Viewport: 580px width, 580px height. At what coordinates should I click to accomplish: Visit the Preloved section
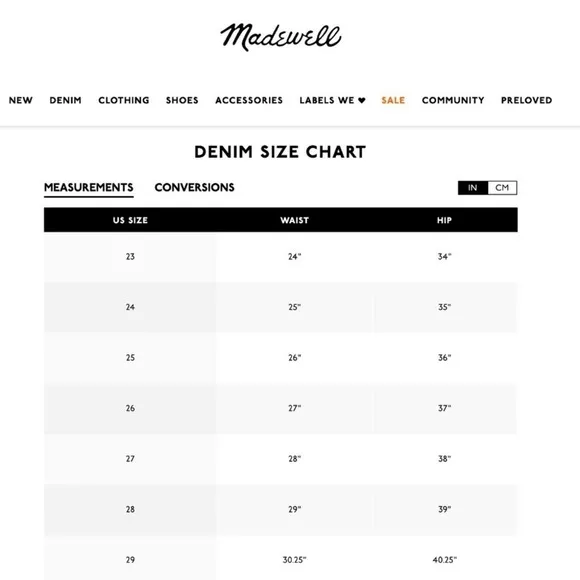pyautogui.click(x=526, y=100)
